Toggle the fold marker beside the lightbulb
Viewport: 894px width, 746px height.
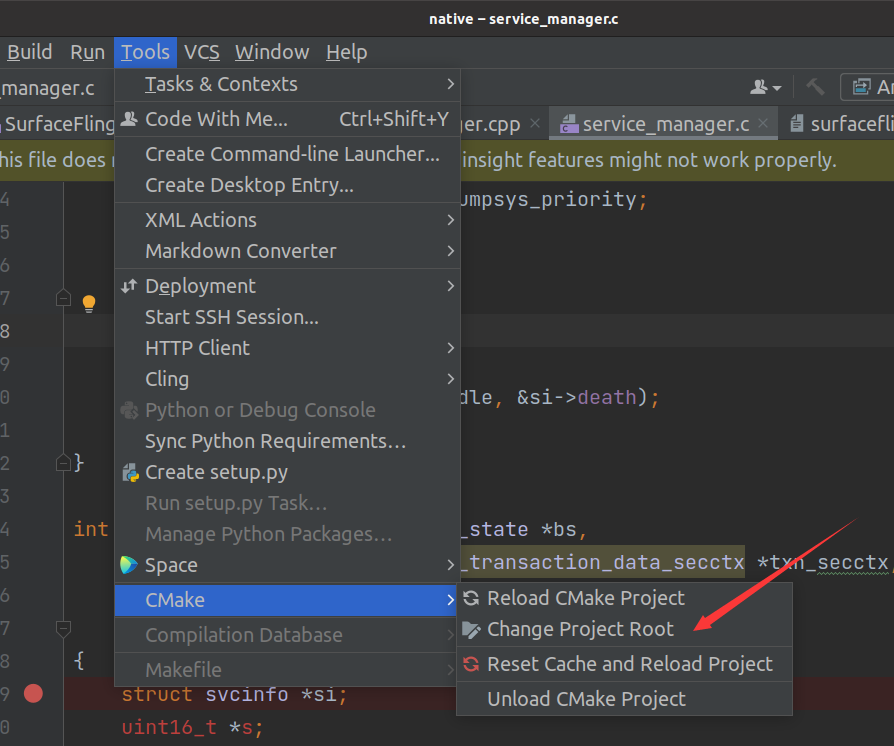(x=63, y=298)
